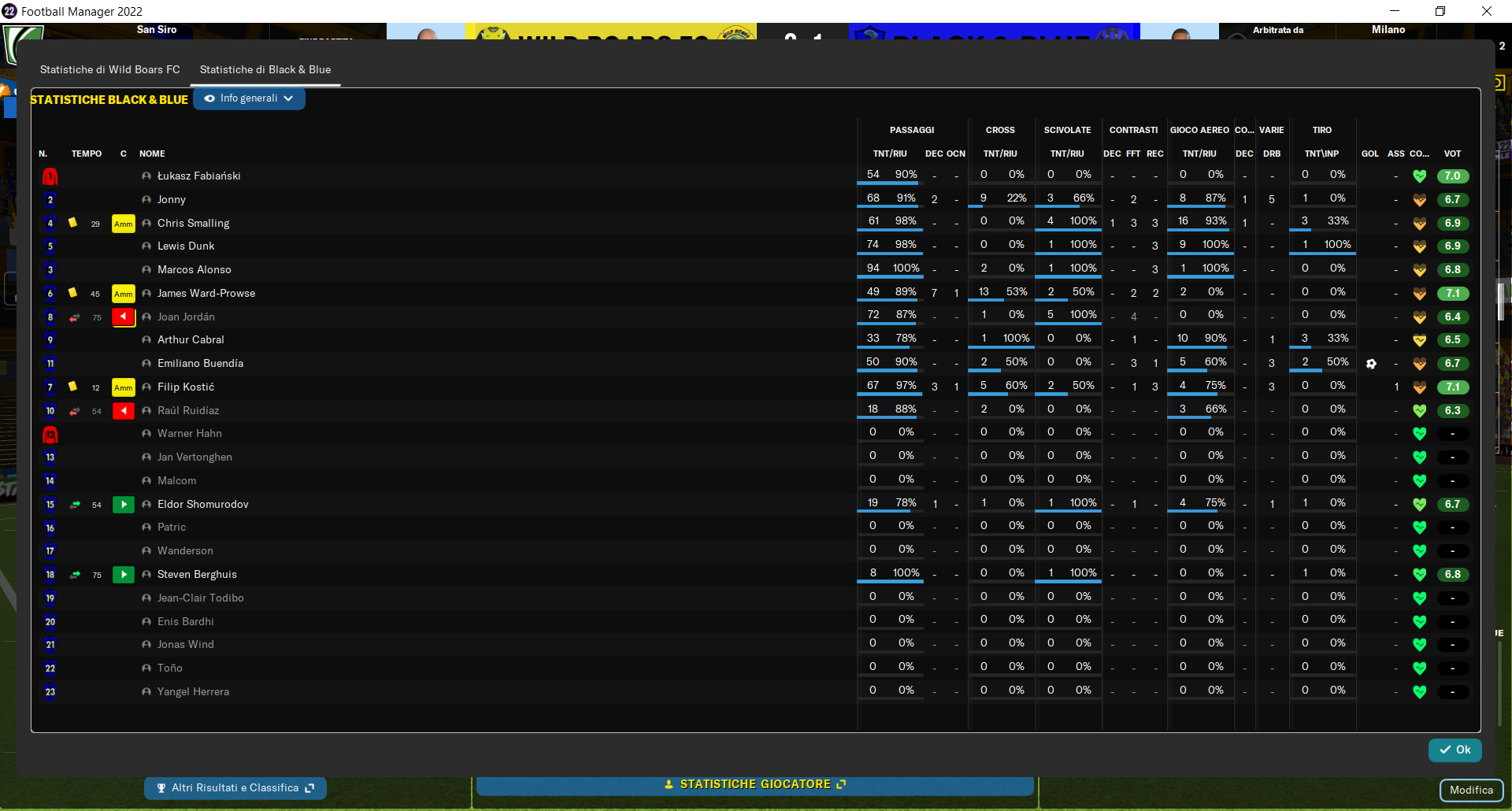Open player Filip Kostić
The height and width of the screenshot is (811, 1512).
(186, 387)
